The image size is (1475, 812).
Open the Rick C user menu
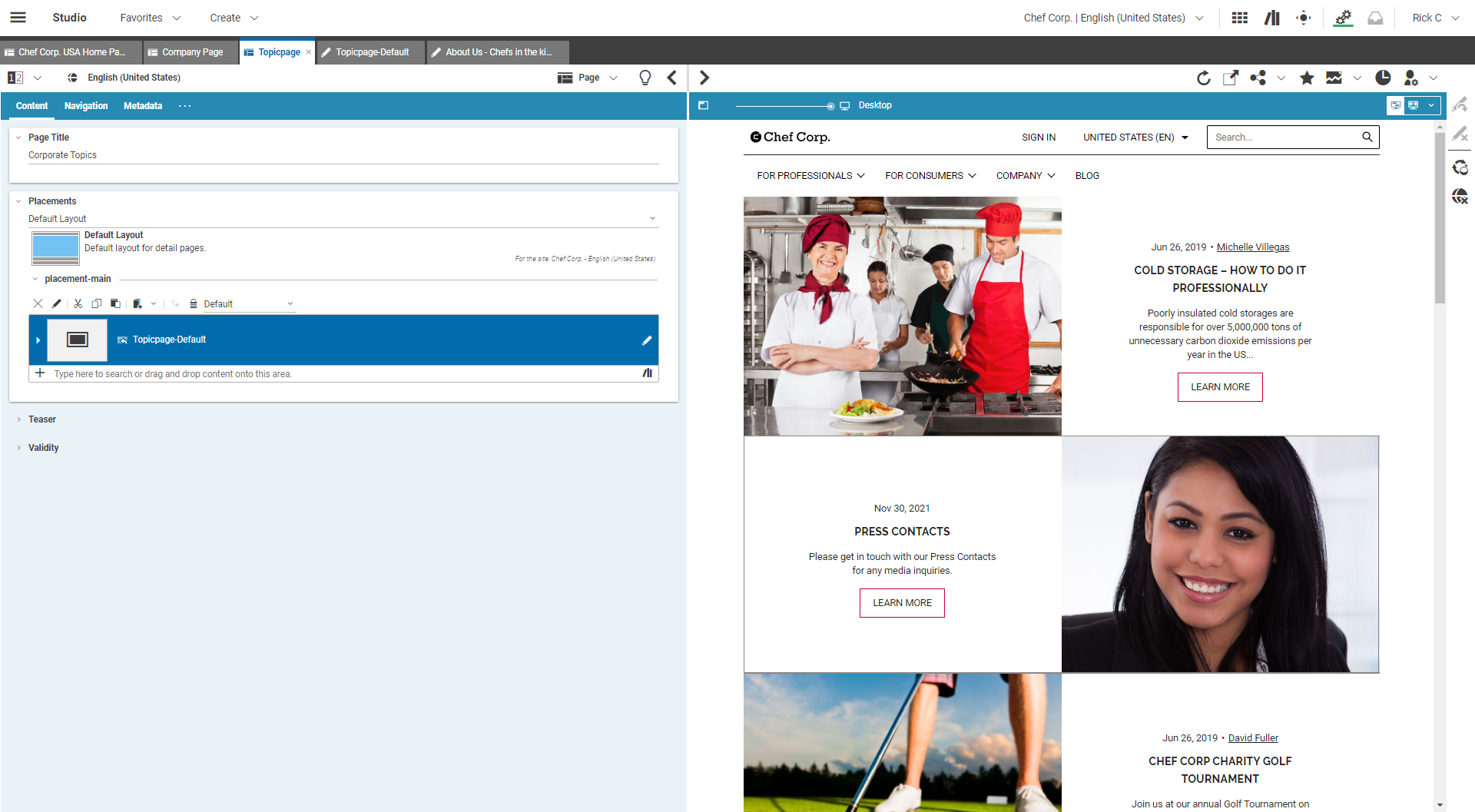coord(1435,18)
